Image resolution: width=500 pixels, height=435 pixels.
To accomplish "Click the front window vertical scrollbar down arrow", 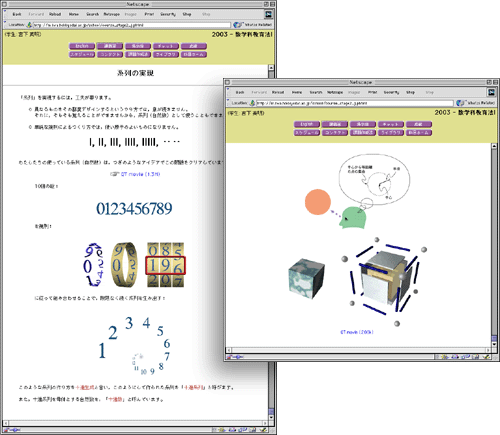I will tap(494, 345).
